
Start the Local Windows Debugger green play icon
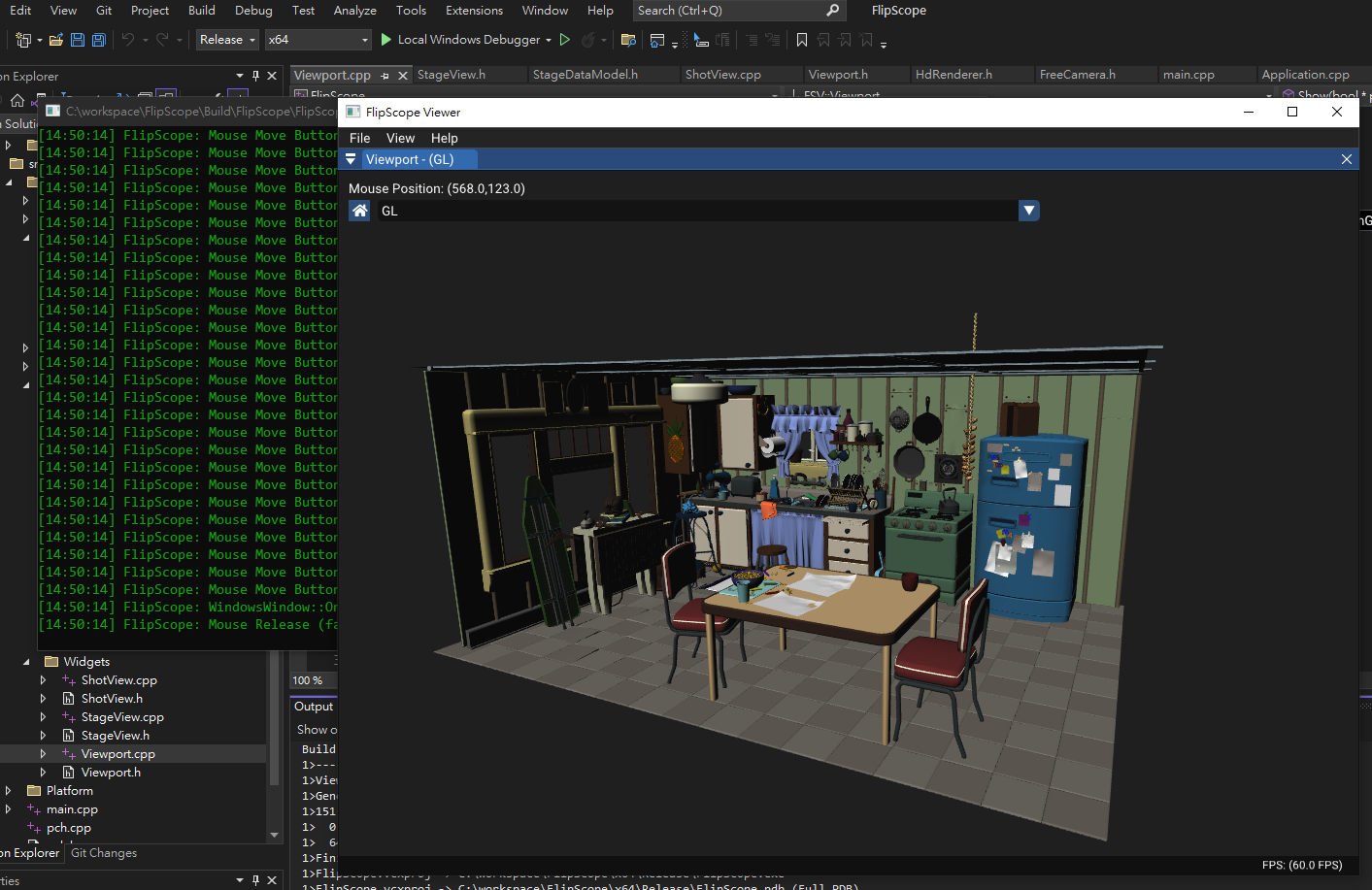[386, 40]
